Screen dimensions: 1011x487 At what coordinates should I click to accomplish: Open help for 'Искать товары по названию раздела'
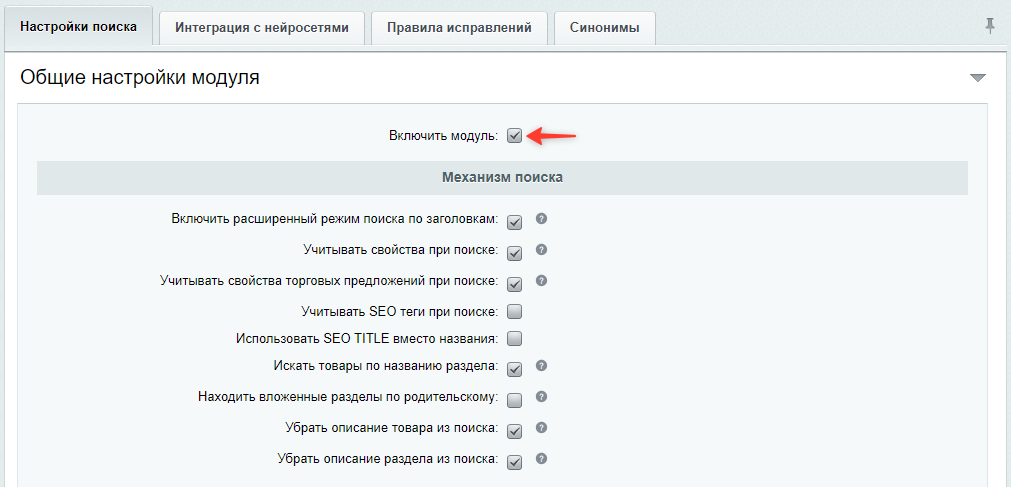542,366
